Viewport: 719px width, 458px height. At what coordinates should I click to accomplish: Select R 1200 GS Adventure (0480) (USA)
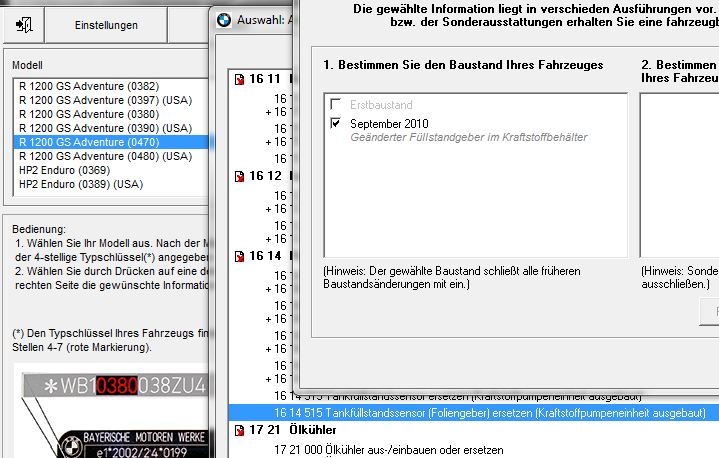(104, 157)
